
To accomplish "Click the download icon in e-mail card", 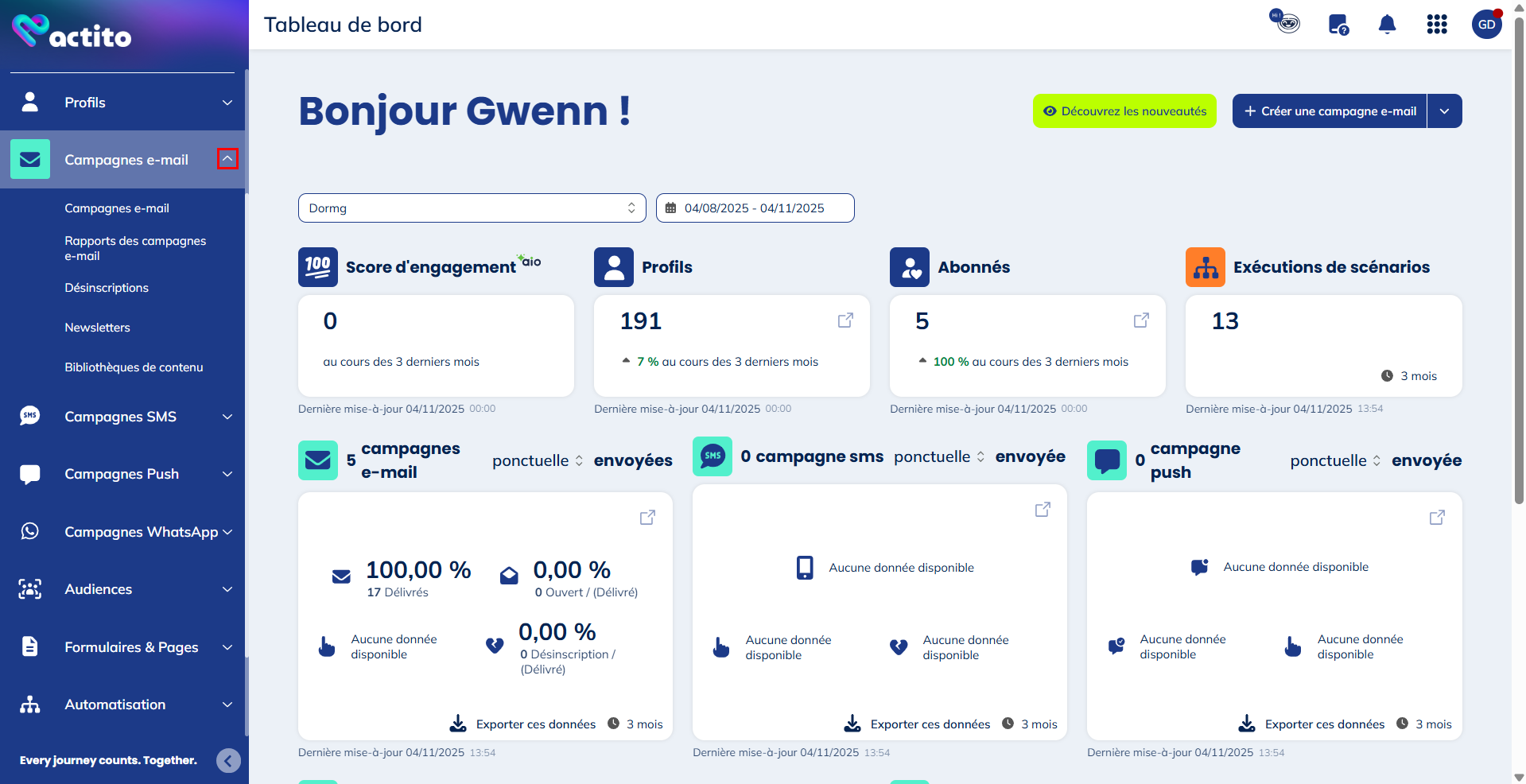I will [458, 724].
